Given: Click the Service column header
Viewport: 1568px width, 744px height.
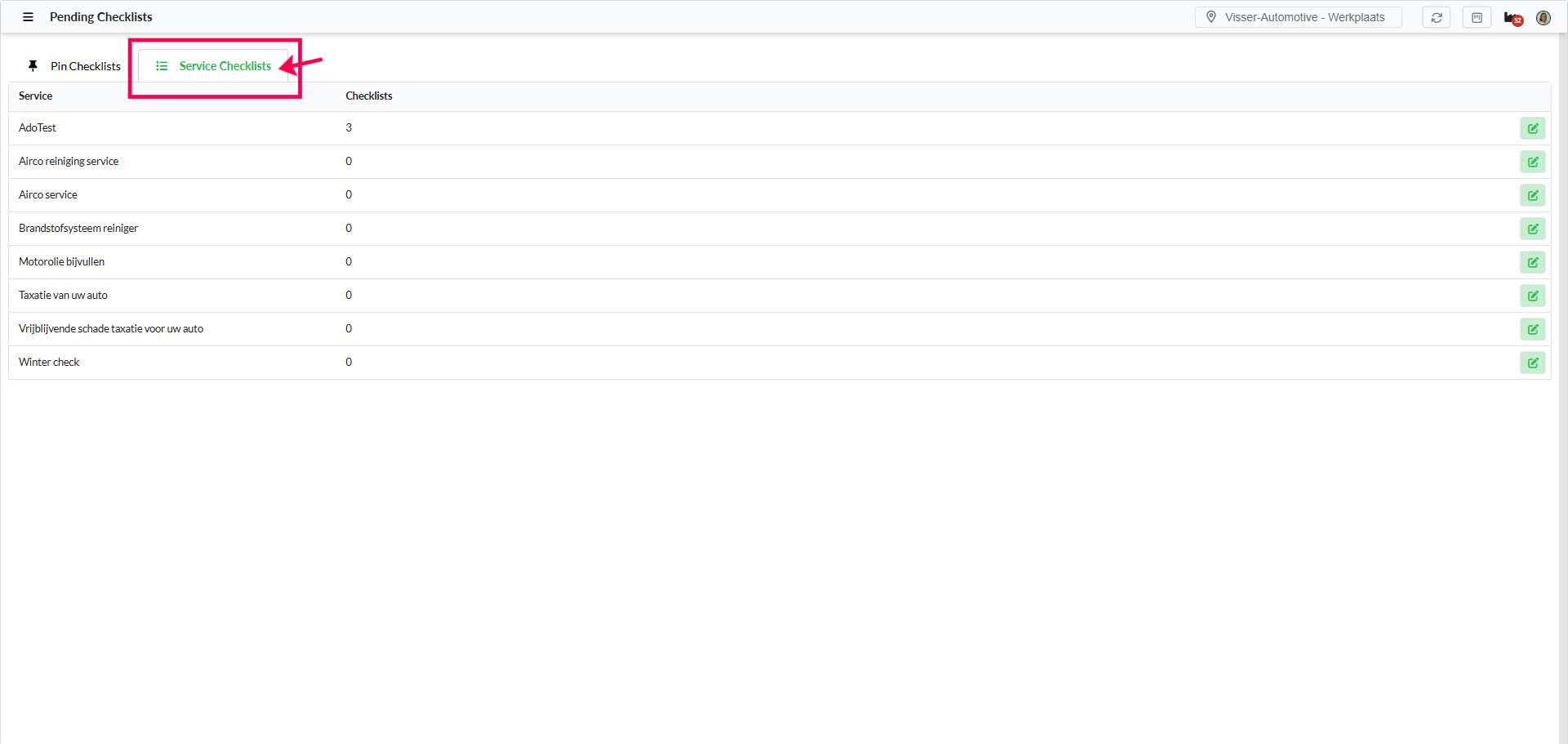Looking at the screenshot, I should 36,96.
